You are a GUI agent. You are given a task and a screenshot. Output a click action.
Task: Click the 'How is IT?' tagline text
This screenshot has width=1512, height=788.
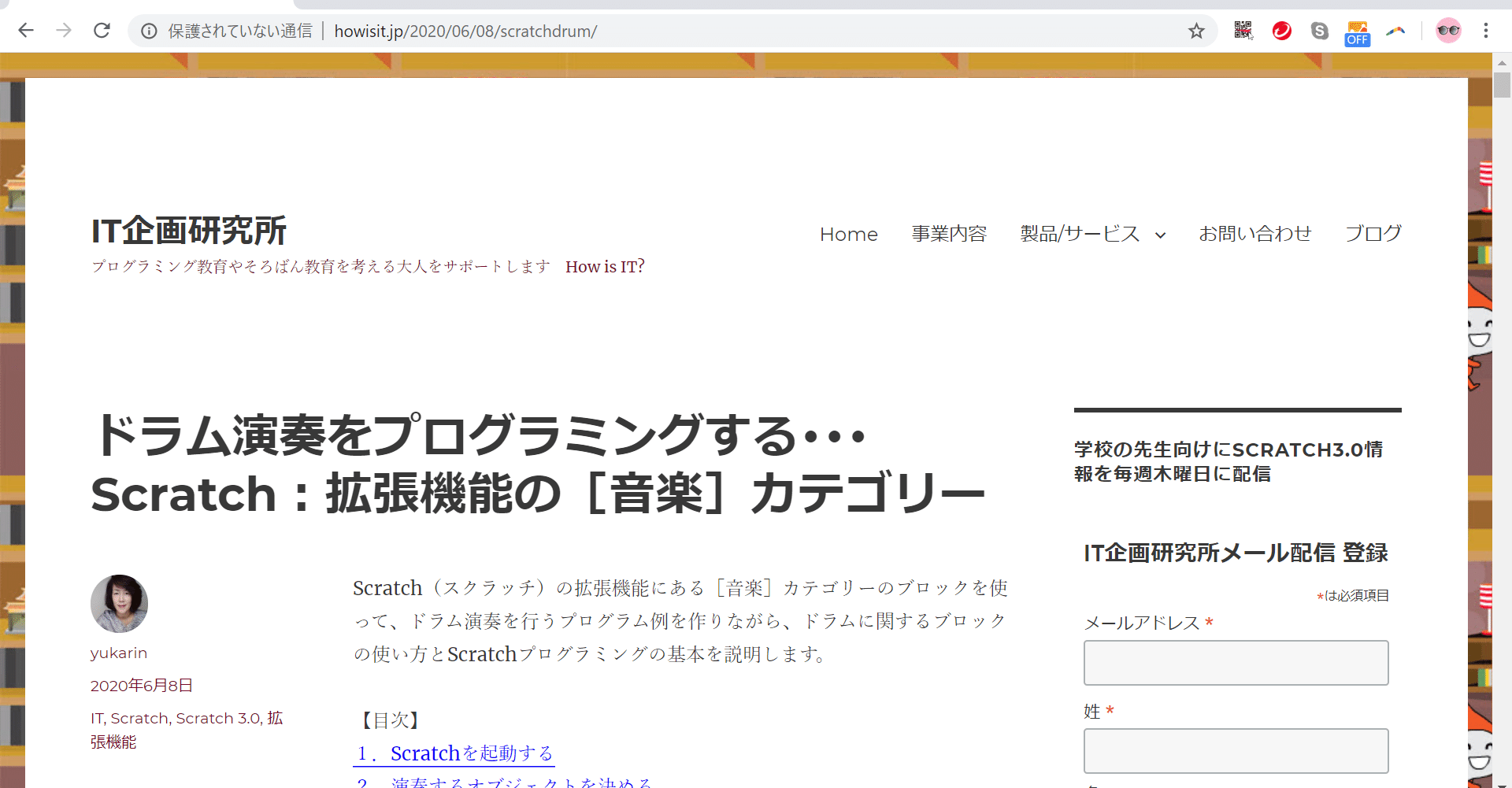605,267
